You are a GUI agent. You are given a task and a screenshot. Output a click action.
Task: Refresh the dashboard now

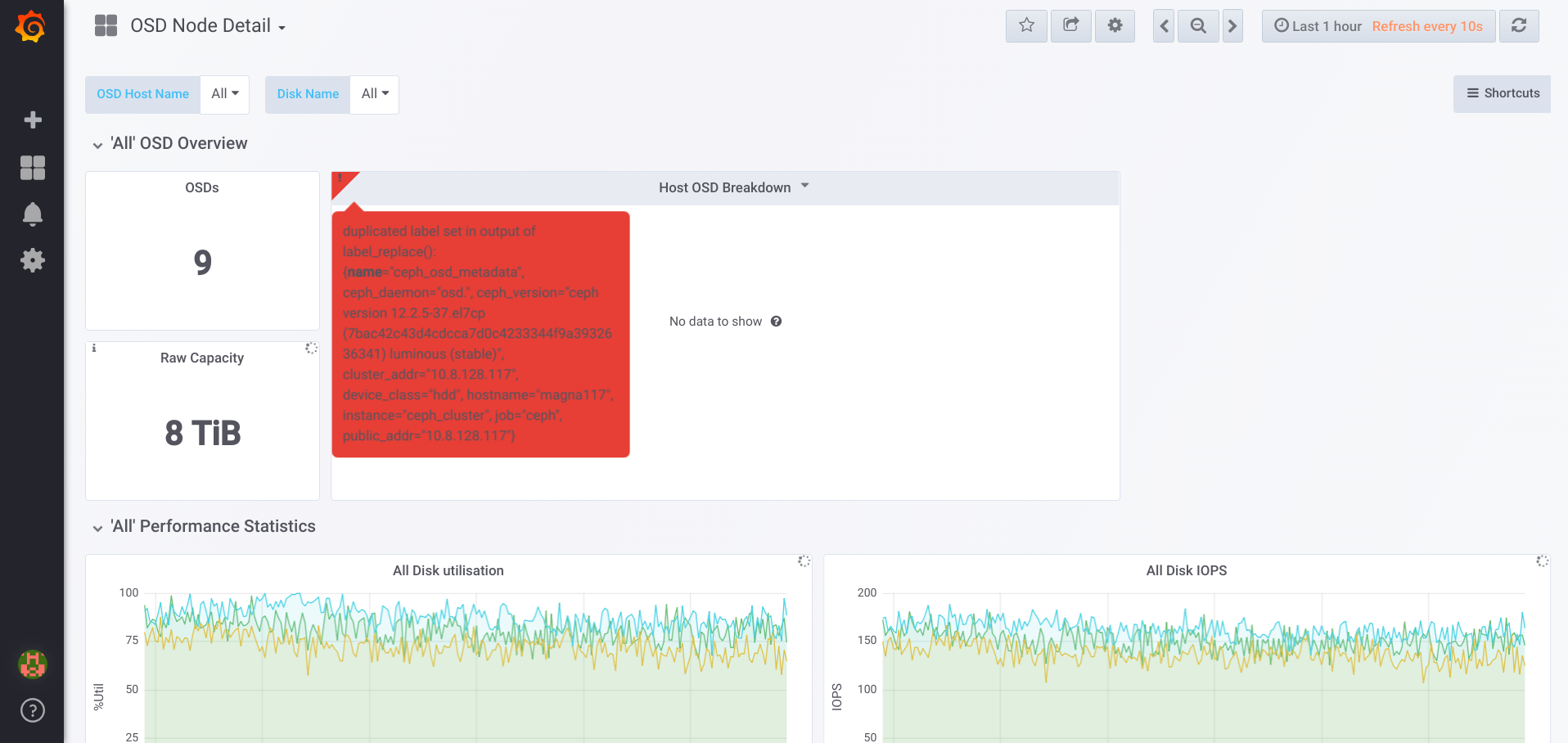1519,25
